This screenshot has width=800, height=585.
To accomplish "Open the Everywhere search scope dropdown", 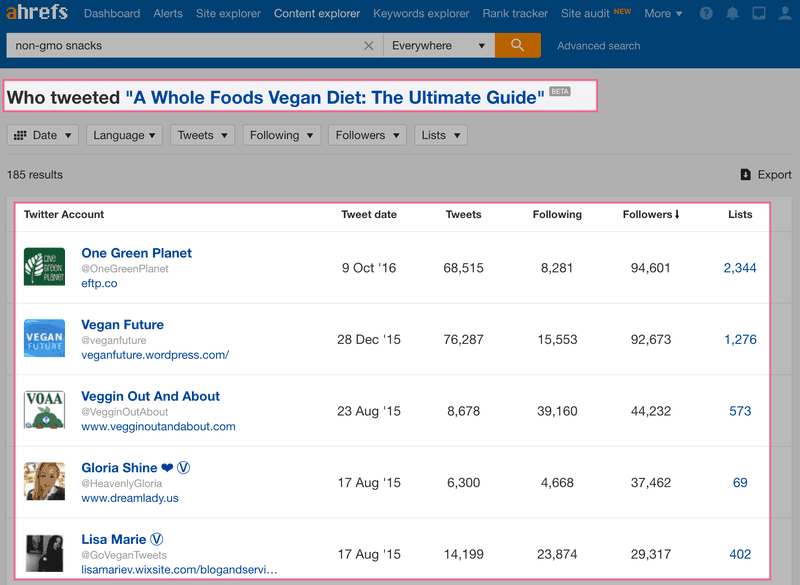I will tap(439, 45).
